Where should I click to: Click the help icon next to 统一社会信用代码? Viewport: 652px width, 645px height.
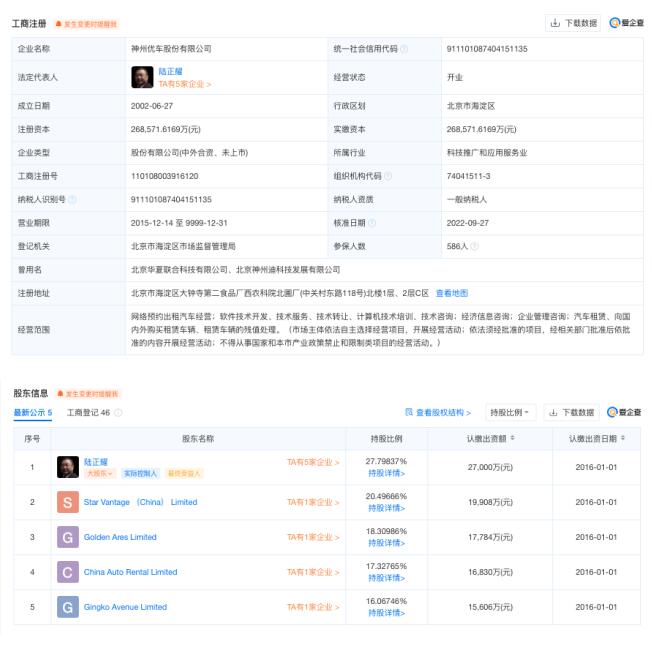click(404, 48)
